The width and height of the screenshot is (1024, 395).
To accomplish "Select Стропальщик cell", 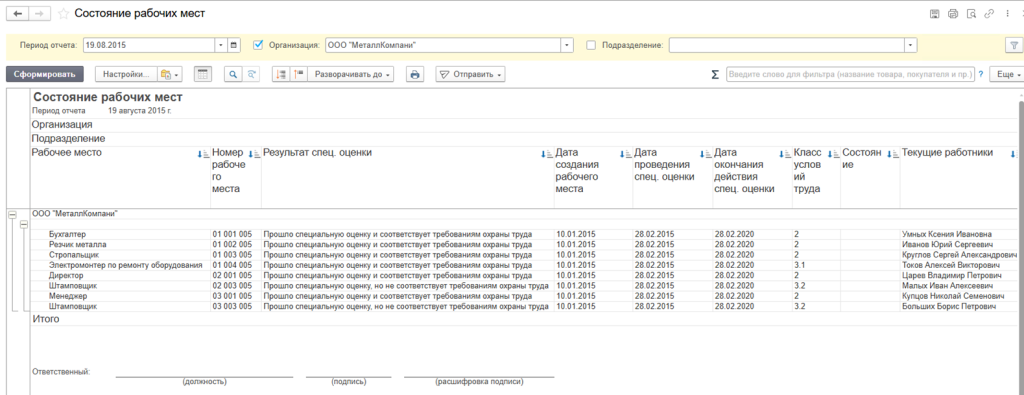I will (74, 255).
